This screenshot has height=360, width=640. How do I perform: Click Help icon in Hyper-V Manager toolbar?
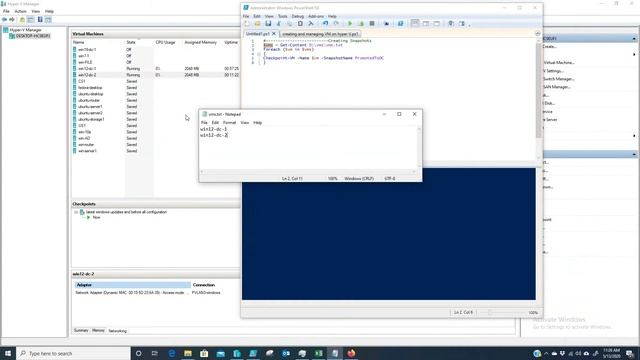(x=40, y=20)
